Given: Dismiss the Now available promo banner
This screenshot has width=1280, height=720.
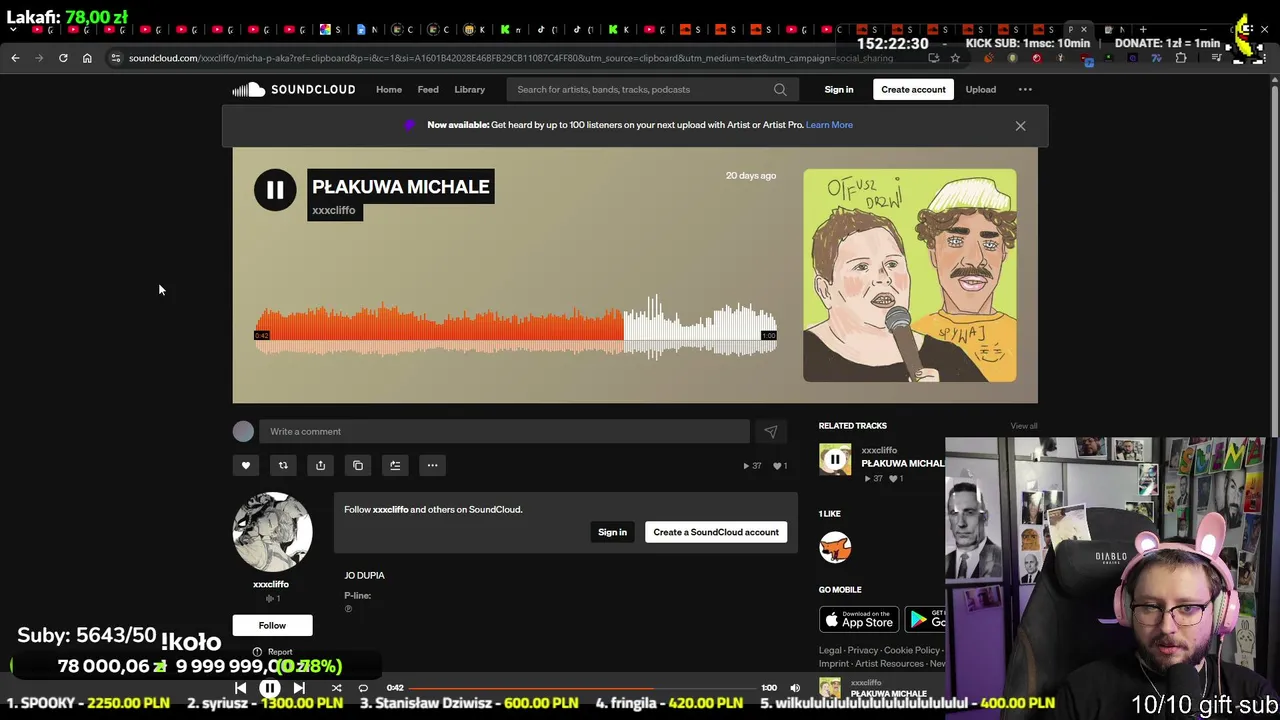Looking at the screenshot, I should pos(1020,126).
